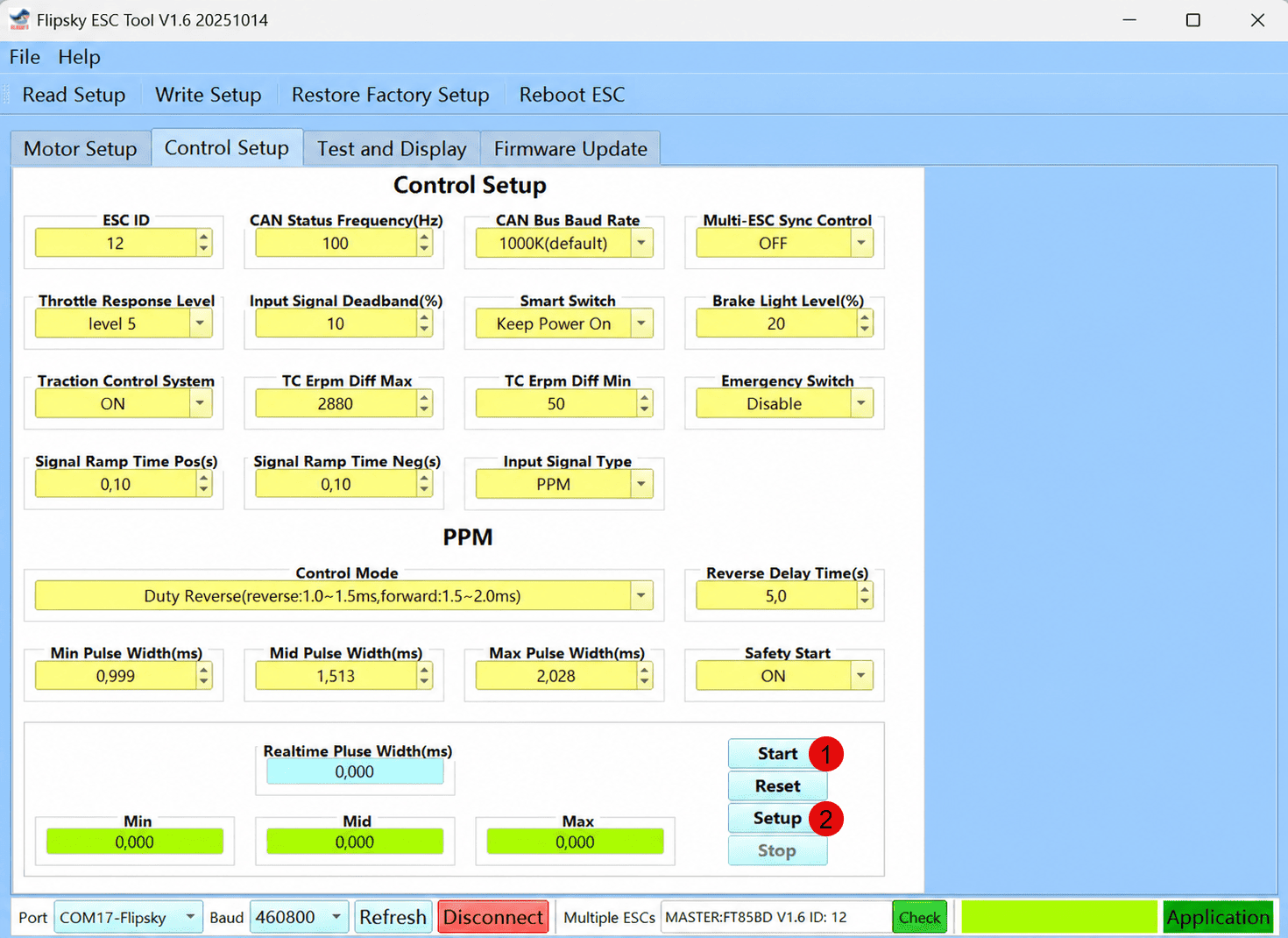Click the red Disconnect button

(493, 918)
